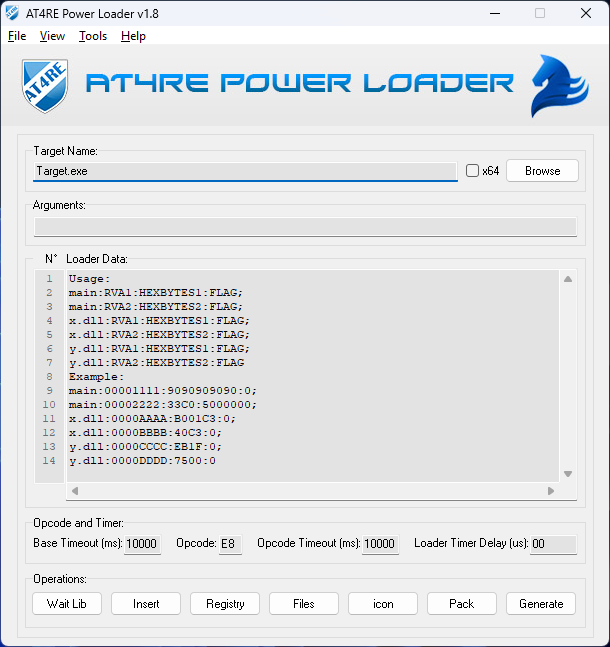Click the app icon in title bar
The height and width of the screenshot is (647, 610).
(x=13, y=13)
